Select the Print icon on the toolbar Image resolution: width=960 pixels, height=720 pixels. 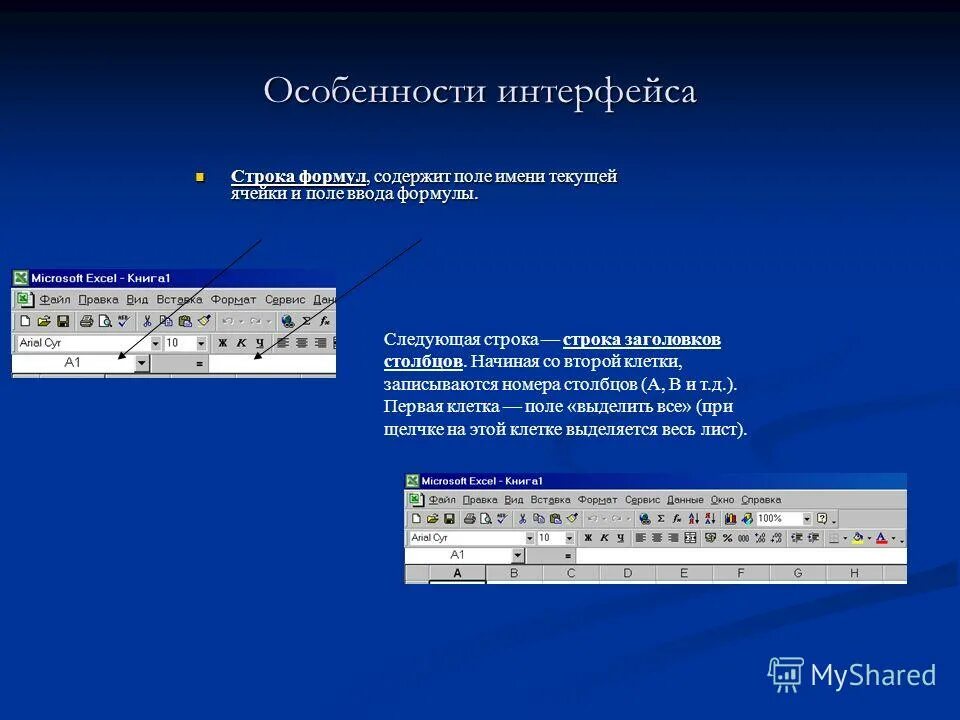(x=469, y=517)
